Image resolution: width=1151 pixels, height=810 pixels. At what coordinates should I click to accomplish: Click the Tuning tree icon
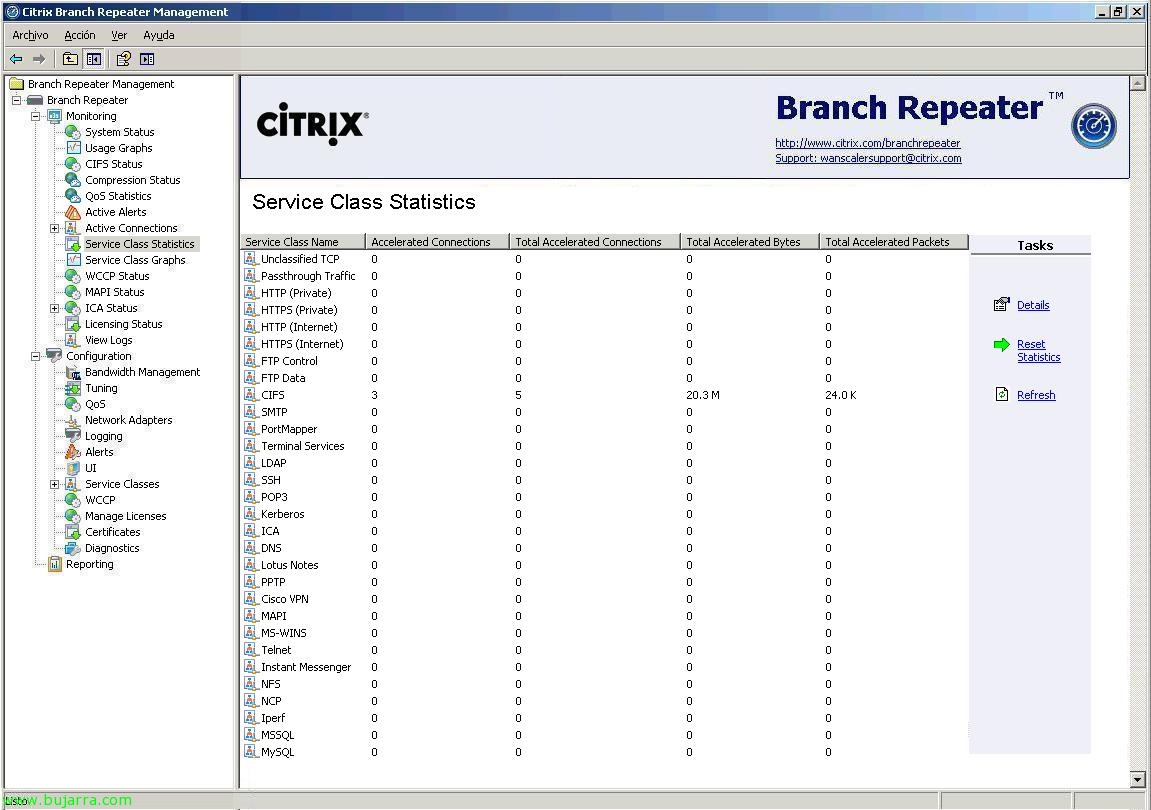click(73, 388)
